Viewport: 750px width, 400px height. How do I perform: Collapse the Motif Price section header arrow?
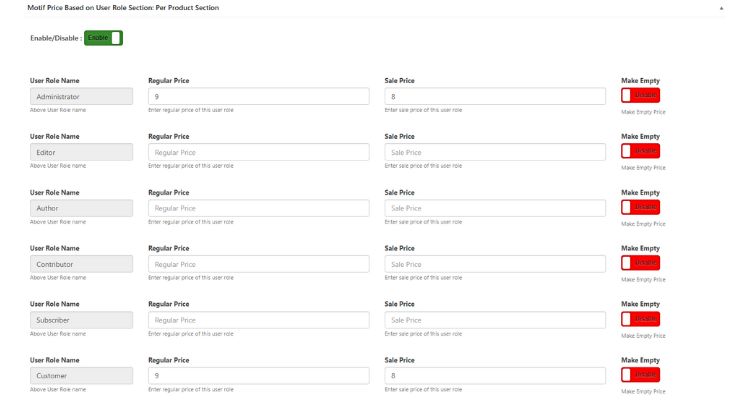pyautogui.click(x=721, y=7)
